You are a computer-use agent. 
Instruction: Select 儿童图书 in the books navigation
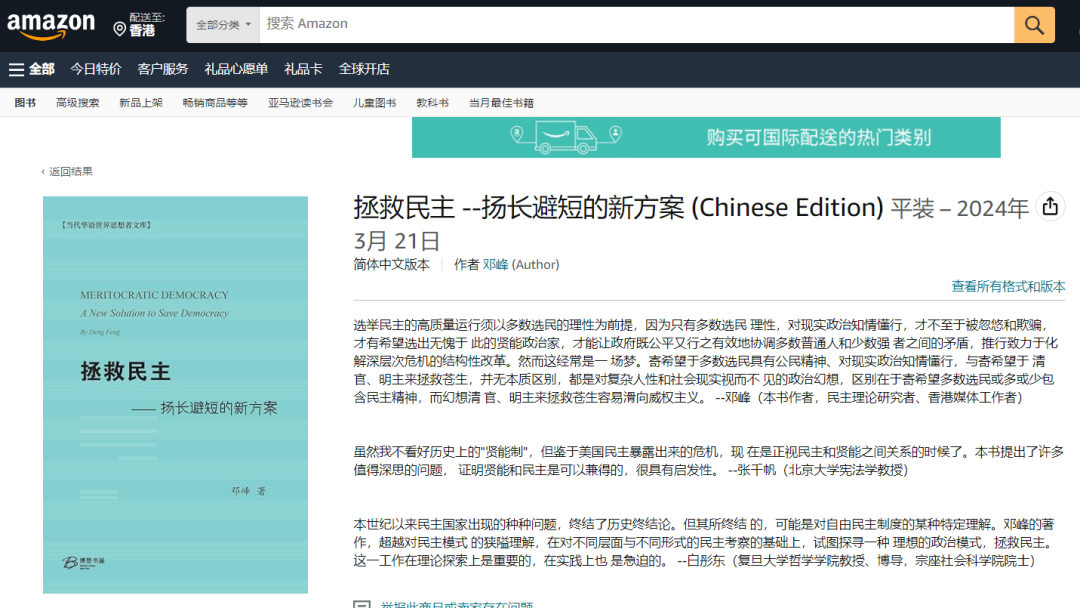click(372, 101)
